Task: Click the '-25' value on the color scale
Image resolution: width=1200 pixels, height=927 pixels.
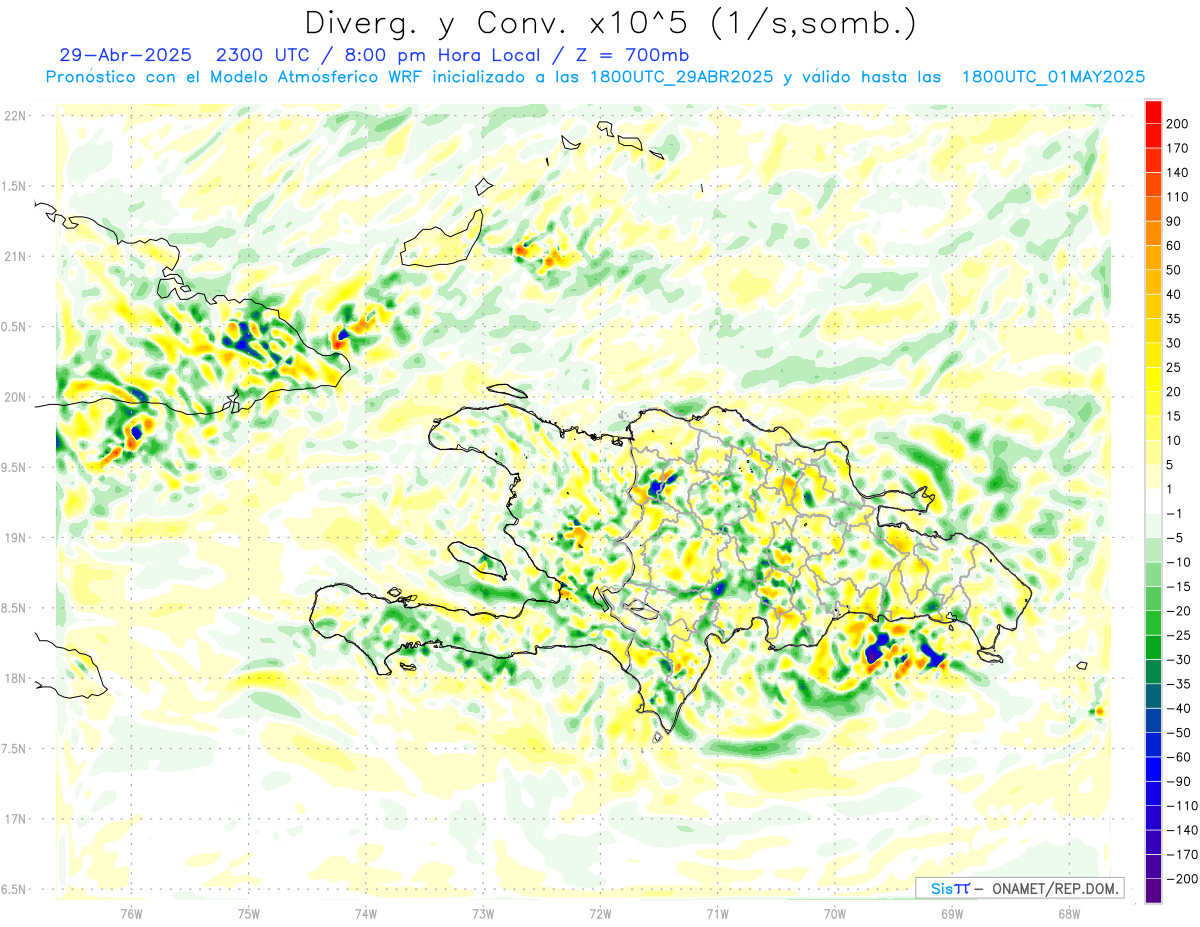Action: click(x=1178, y=635)
